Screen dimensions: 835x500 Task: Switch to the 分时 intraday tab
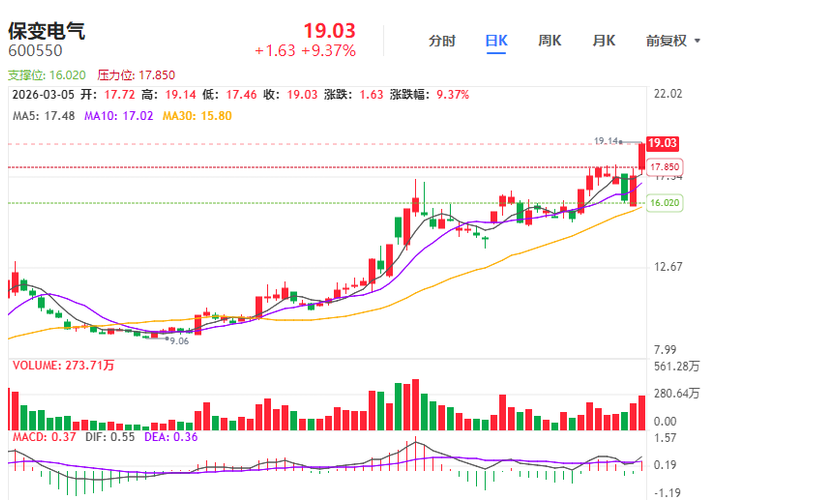tap(442, 41)
